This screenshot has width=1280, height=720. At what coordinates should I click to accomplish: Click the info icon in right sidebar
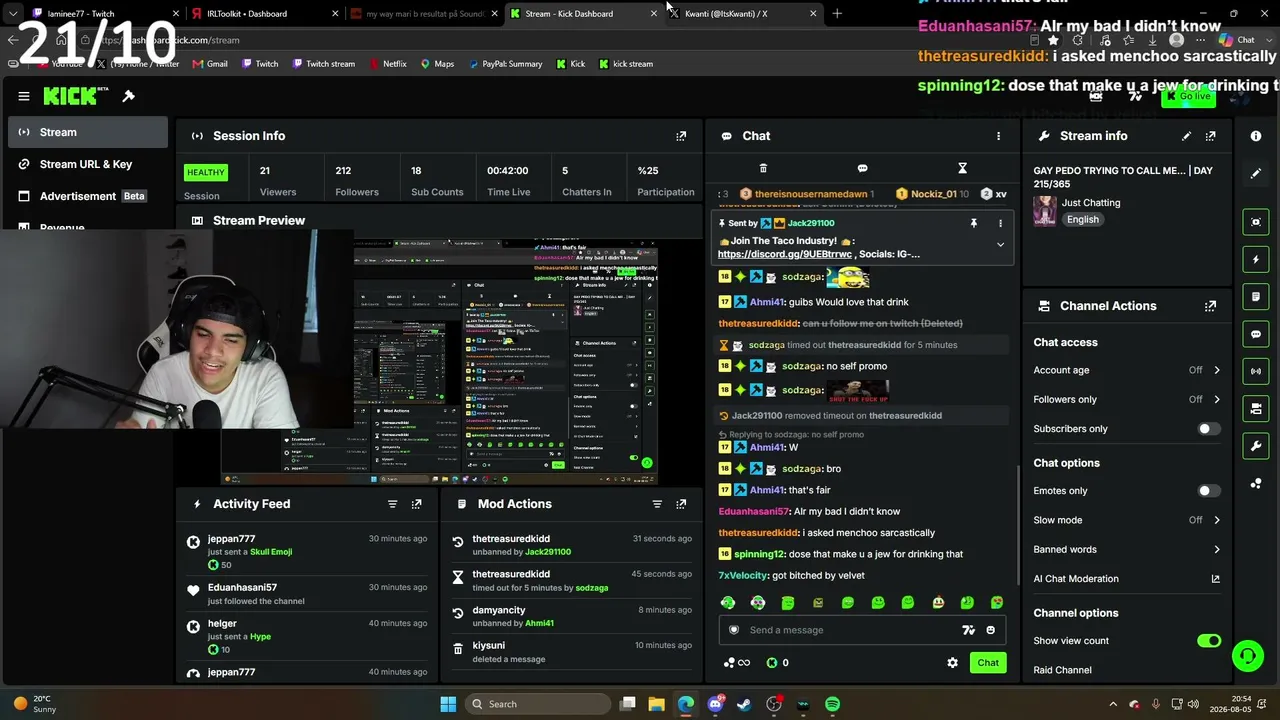click(1256, 136)
